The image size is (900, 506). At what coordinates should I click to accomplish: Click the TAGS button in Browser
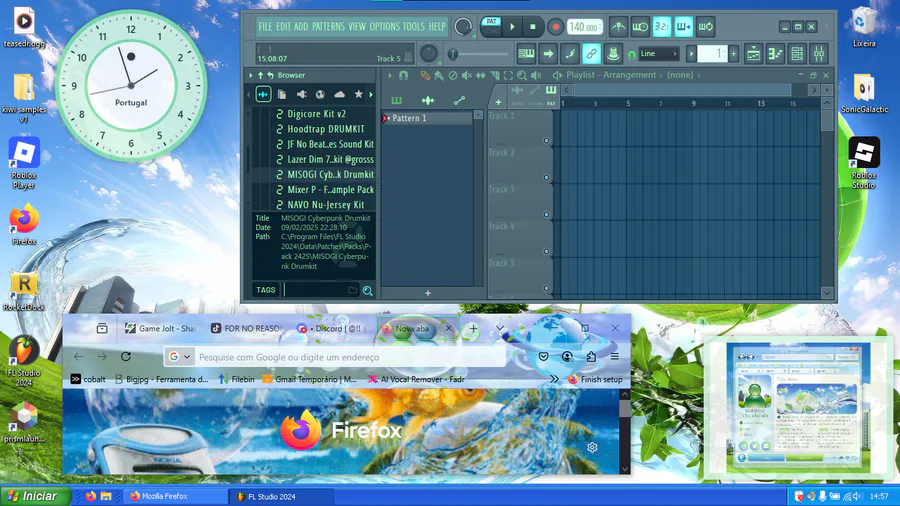[266, 290]
